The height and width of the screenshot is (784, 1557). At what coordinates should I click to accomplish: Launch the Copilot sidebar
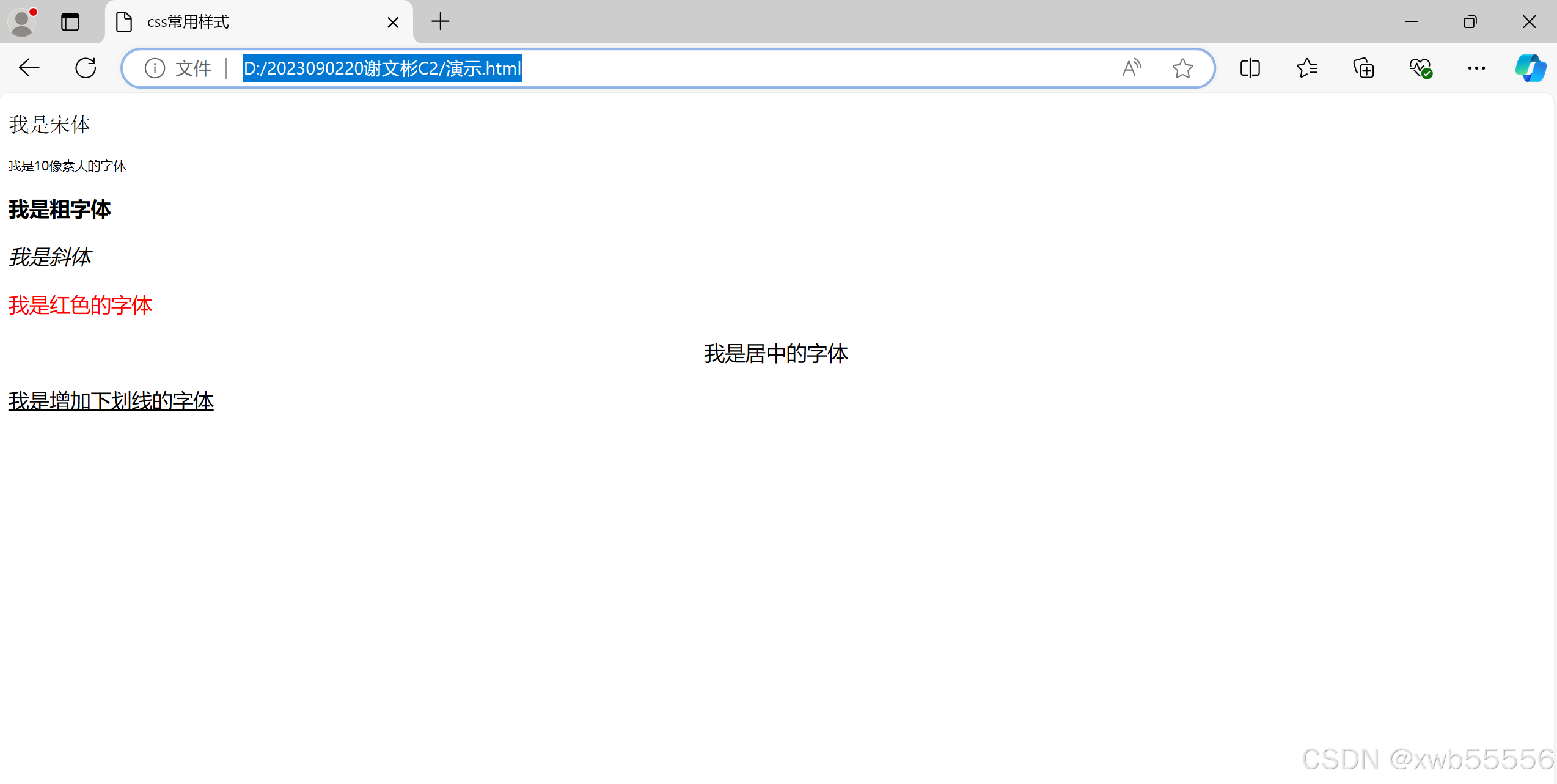click(x=1530, y=68)
